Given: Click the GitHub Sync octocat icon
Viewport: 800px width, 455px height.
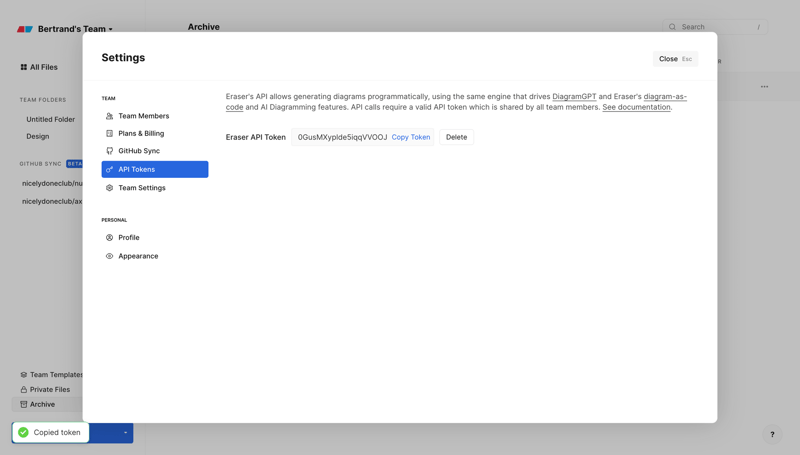Looking at the screenshot, I should [x=109, y=150].
